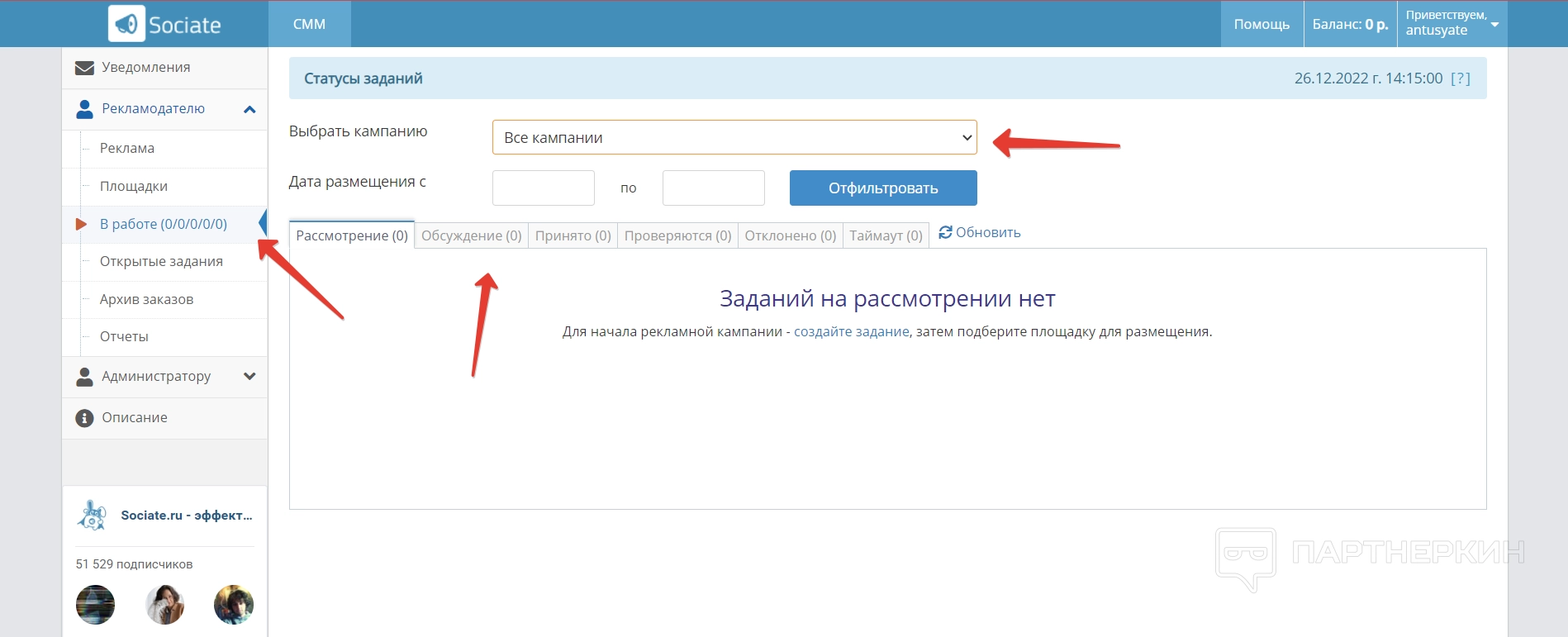Switch to the Обсуждение (0) tab
The width and height of the screenshot is (1568, 637).
click(472, 235)
